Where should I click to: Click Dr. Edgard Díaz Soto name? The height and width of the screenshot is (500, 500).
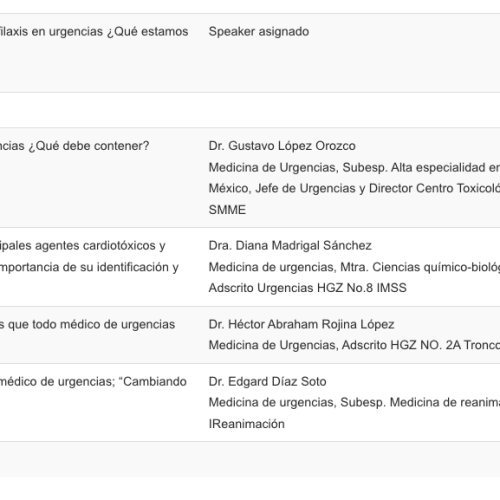pyautogui.click(x=267, y=382)
